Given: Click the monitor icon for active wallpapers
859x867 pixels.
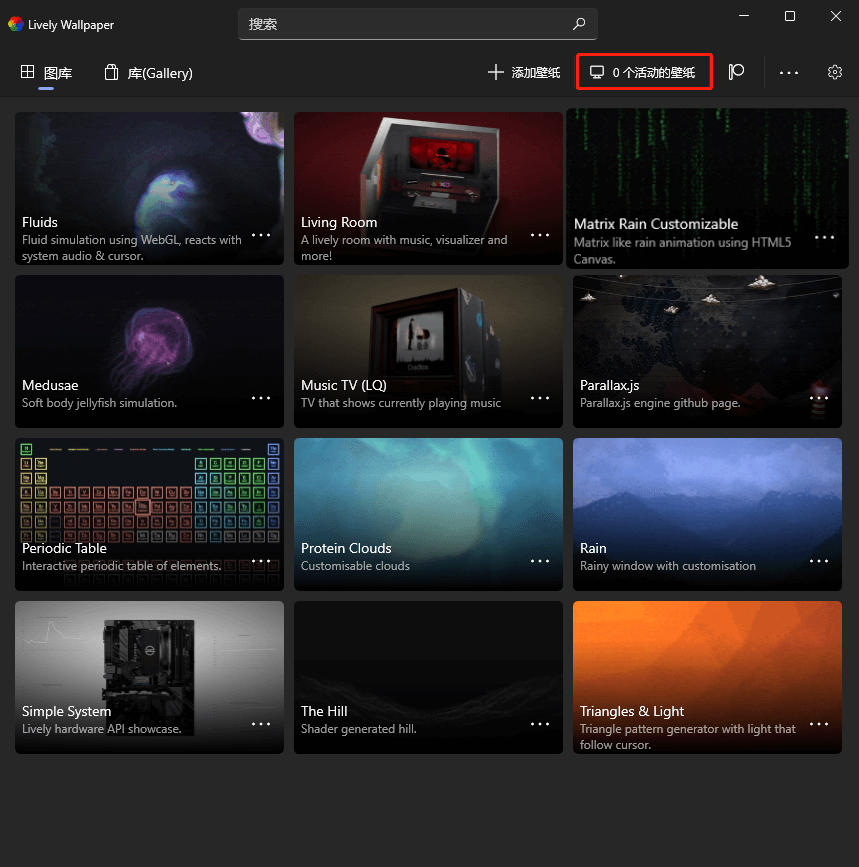Looking at the screenshot, I should coord(597,72).
